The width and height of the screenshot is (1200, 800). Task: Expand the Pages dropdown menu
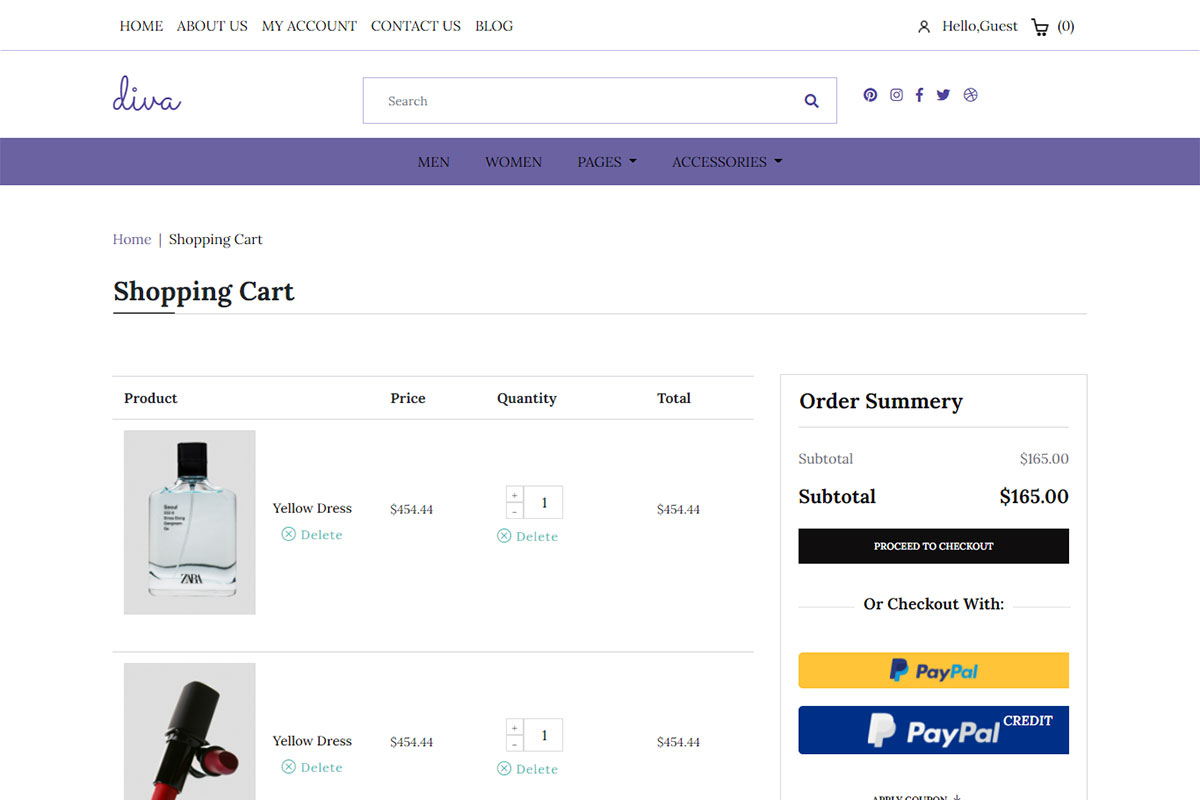point(606,162)
